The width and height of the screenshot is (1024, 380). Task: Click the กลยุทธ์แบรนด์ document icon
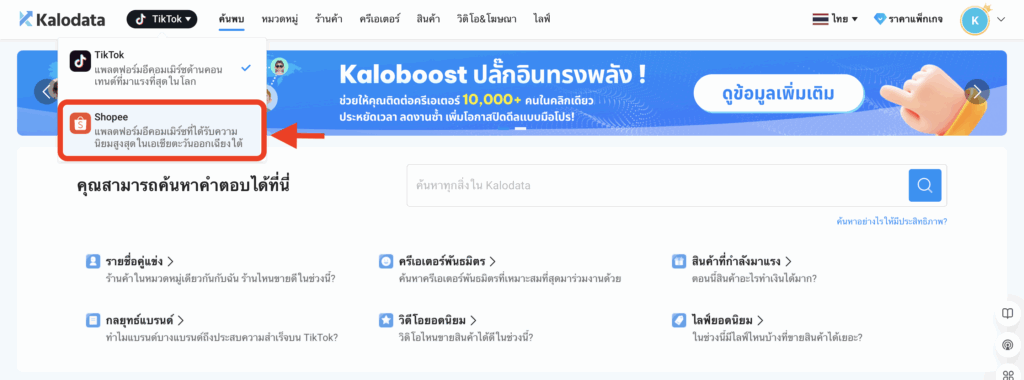coord(93,321)
